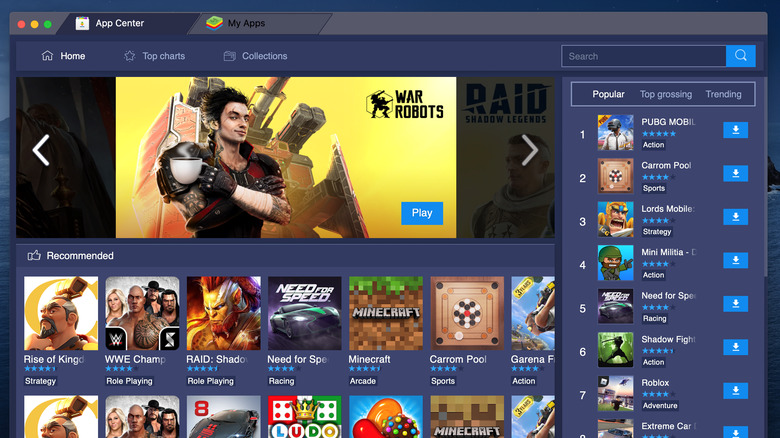Download Carrom Pool from the popular list
Screen dimensions: 780x438
click(x=735, y=173)
